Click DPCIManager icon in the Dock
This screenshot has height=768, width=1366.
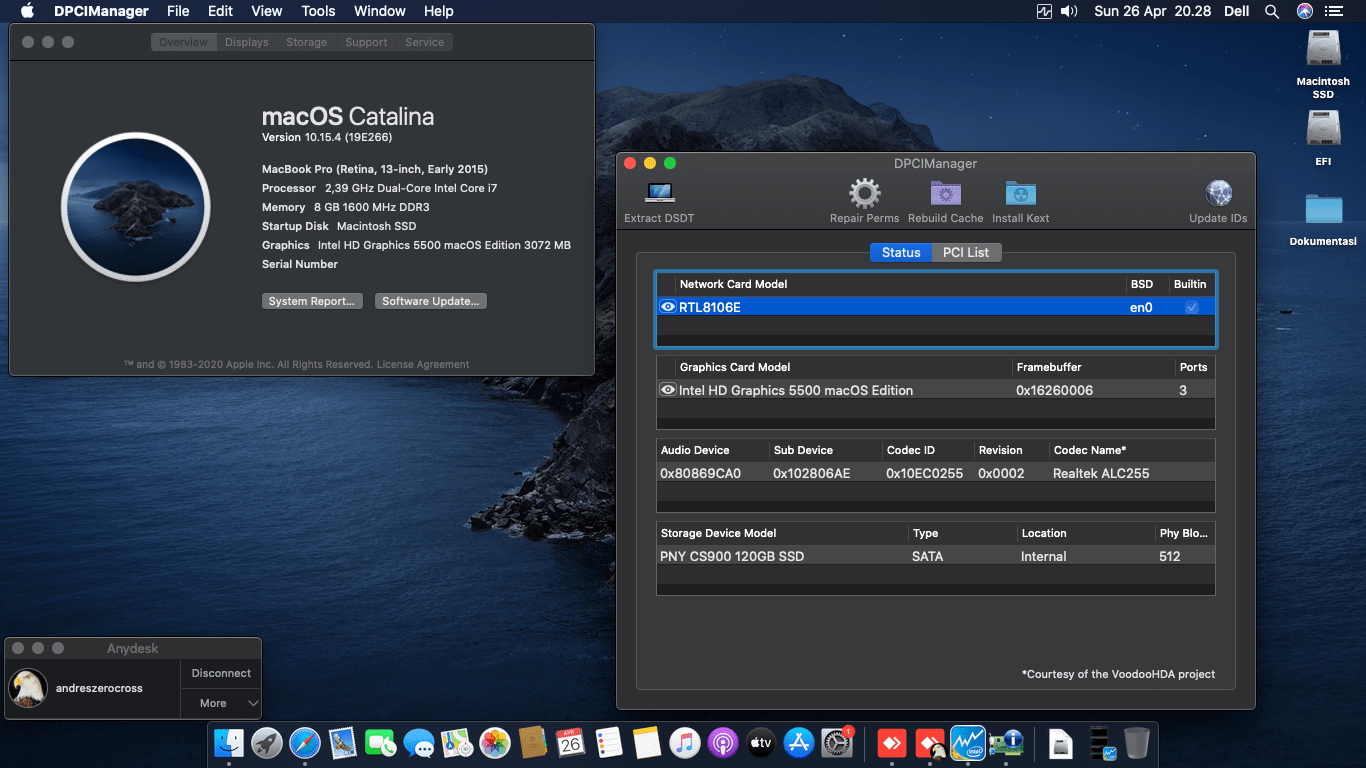1007,743
